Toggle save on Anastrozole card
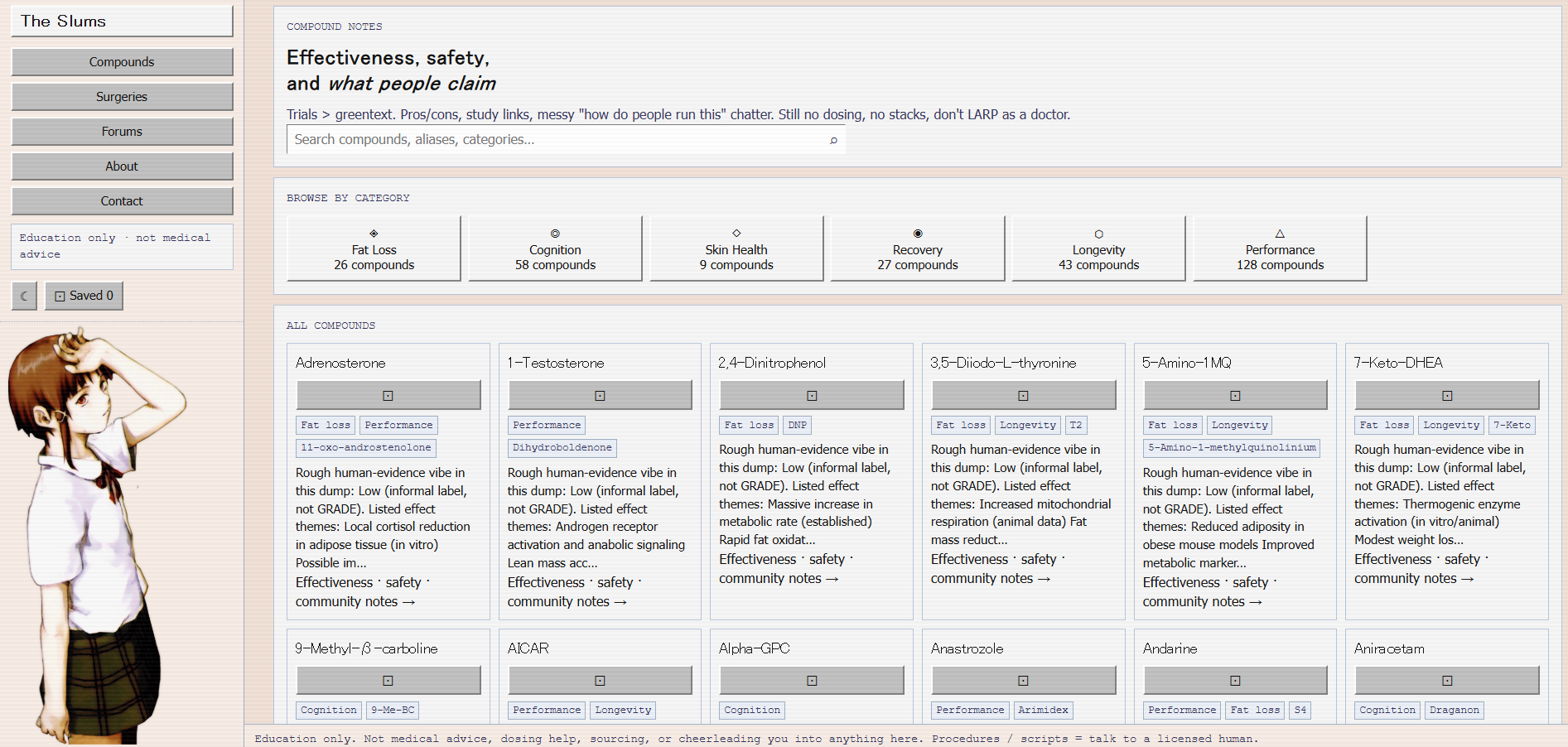This screenshot has width=1568, height=747. pyautogui.click(x=1024, y=680)
